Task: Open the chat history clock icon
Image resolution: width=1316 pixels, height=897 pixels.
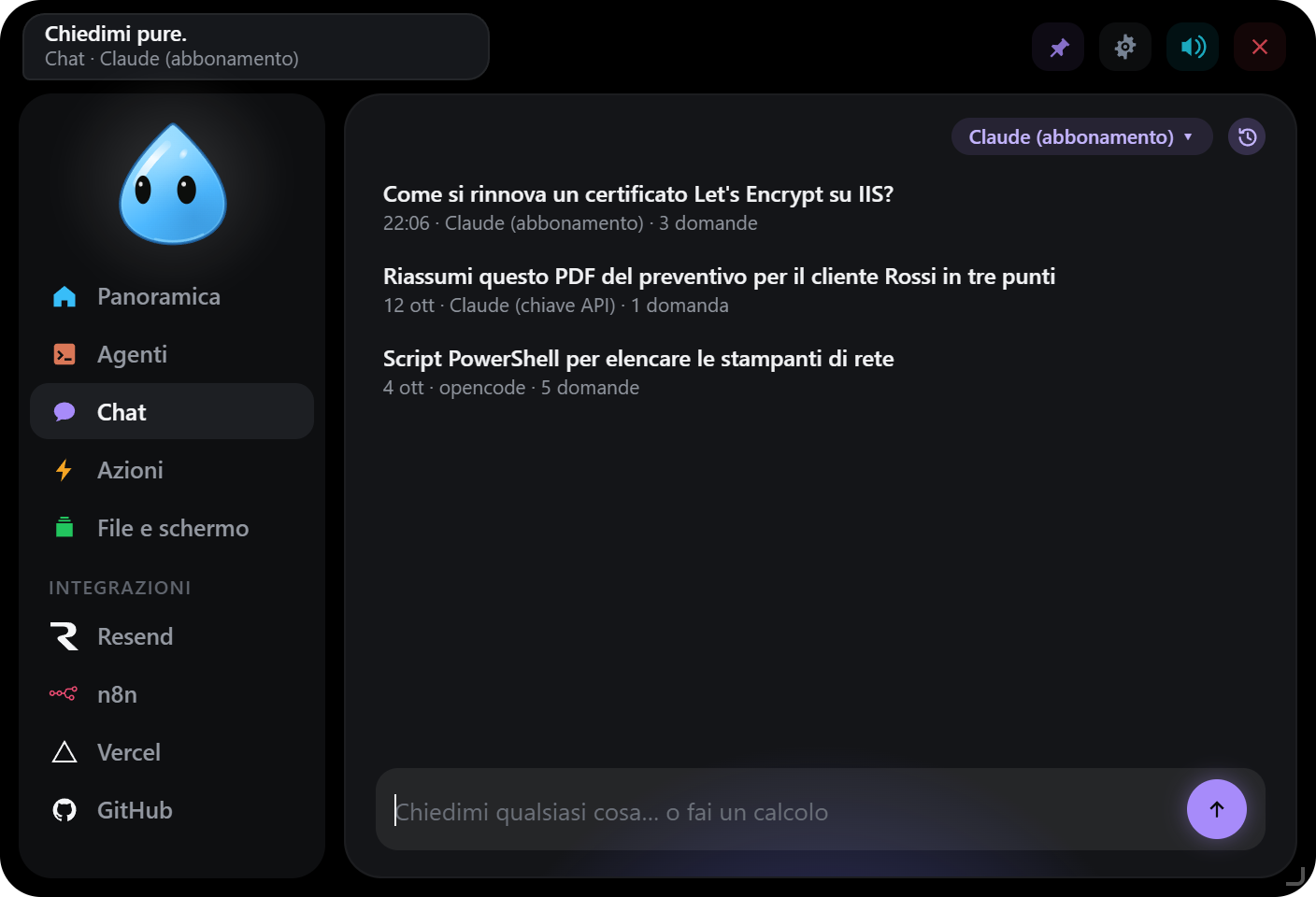Action: [1247, 136]
